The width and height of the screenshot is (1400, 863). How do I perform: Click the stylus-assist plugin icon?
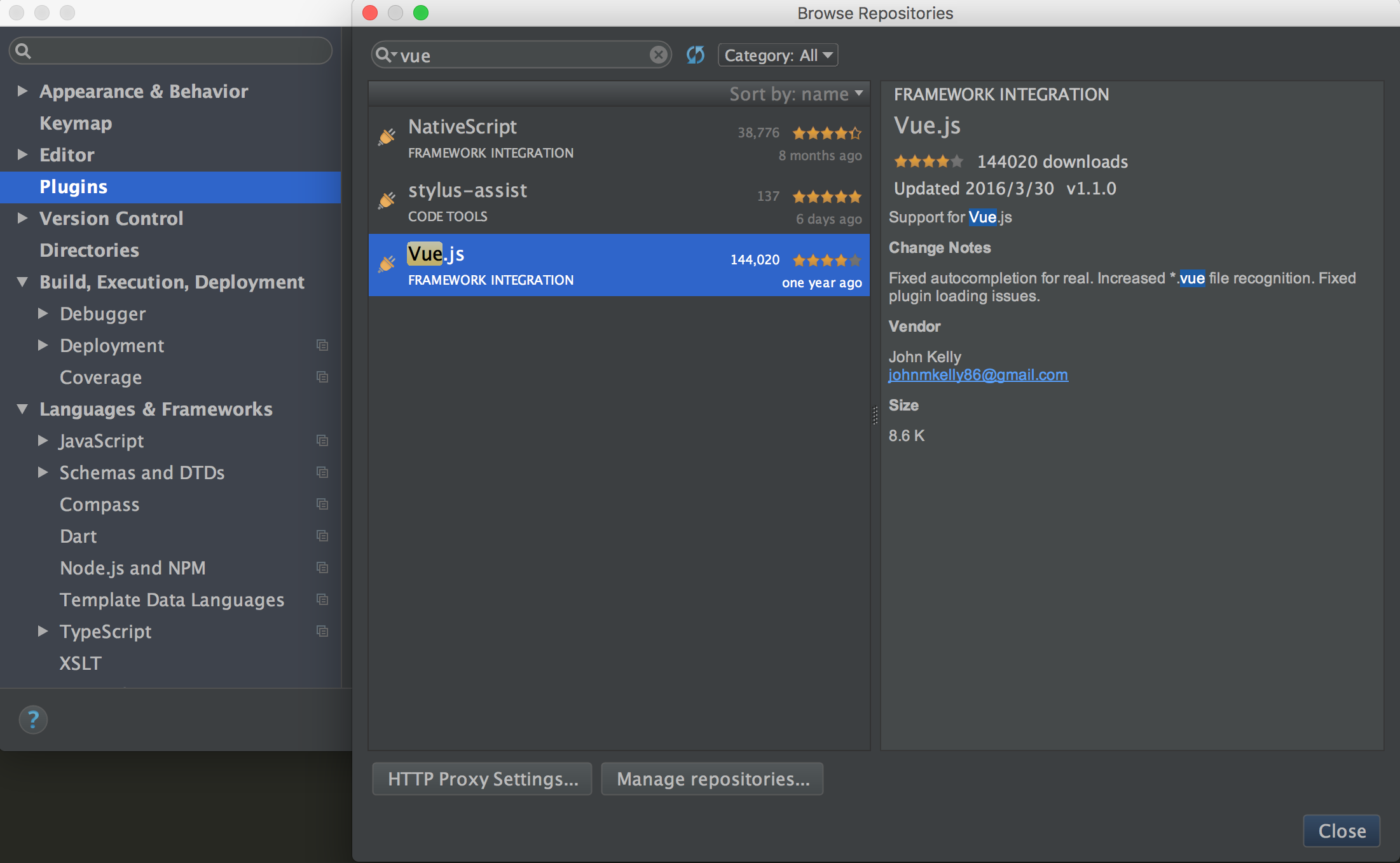point(387,201)
